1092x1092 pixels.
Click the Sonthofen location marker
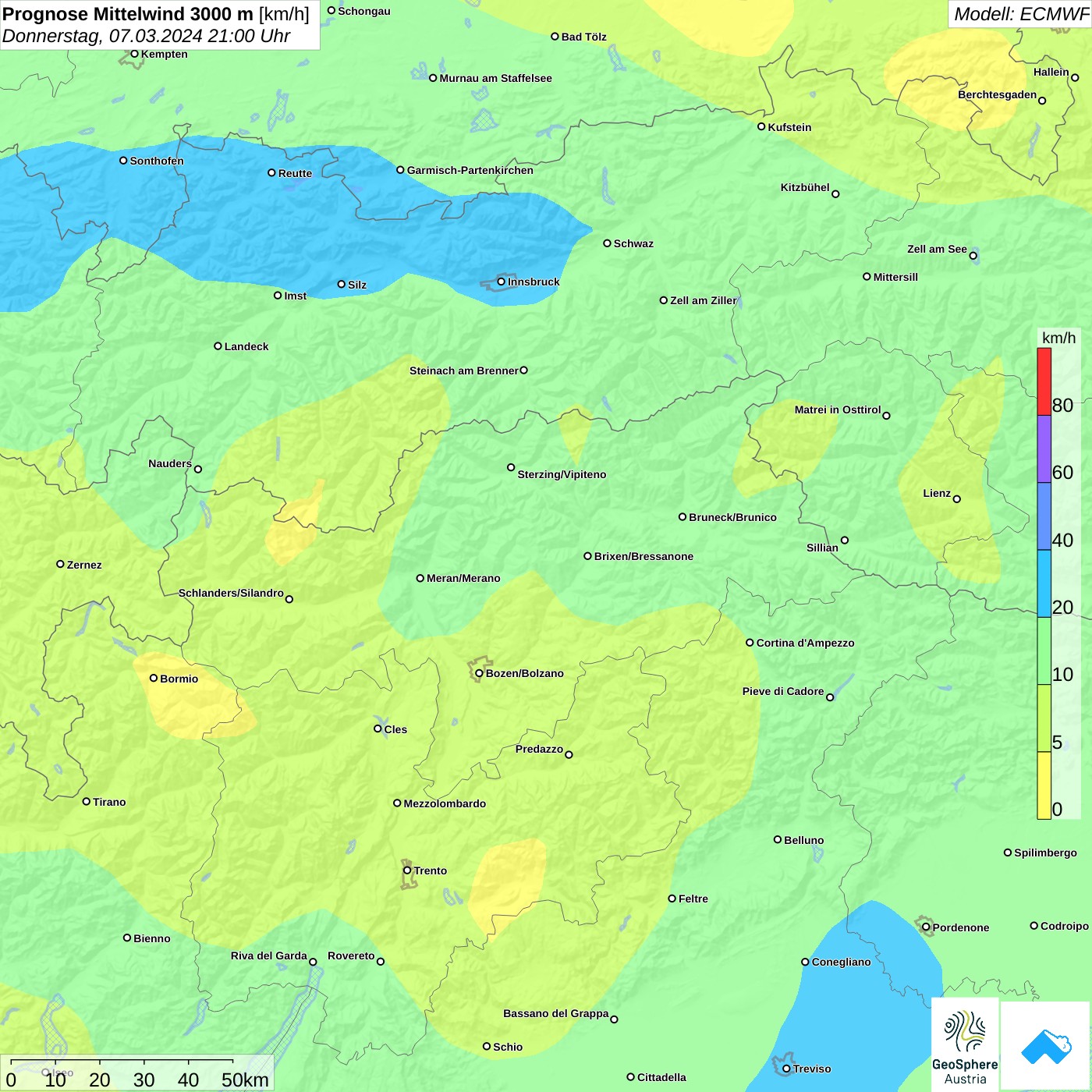point(123,160)
